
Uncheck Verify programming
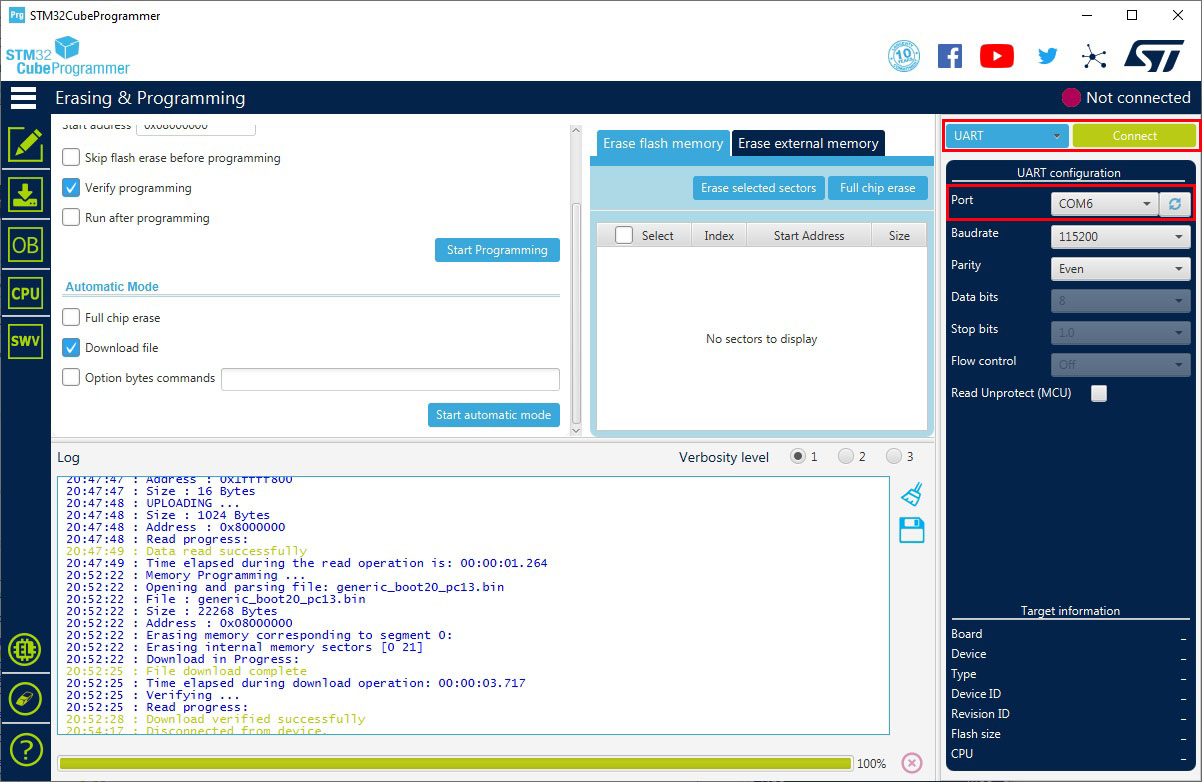[x=71, y=187]
